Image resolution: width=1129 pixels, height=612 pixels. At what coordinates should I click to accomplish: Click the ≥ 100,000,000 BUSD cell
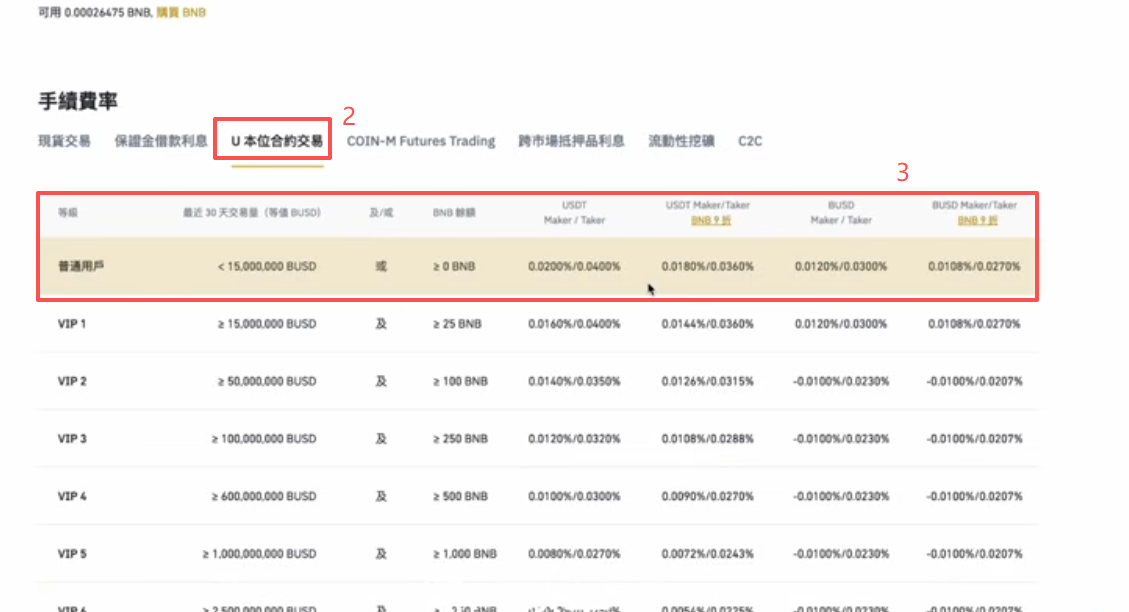pos(264,438)
